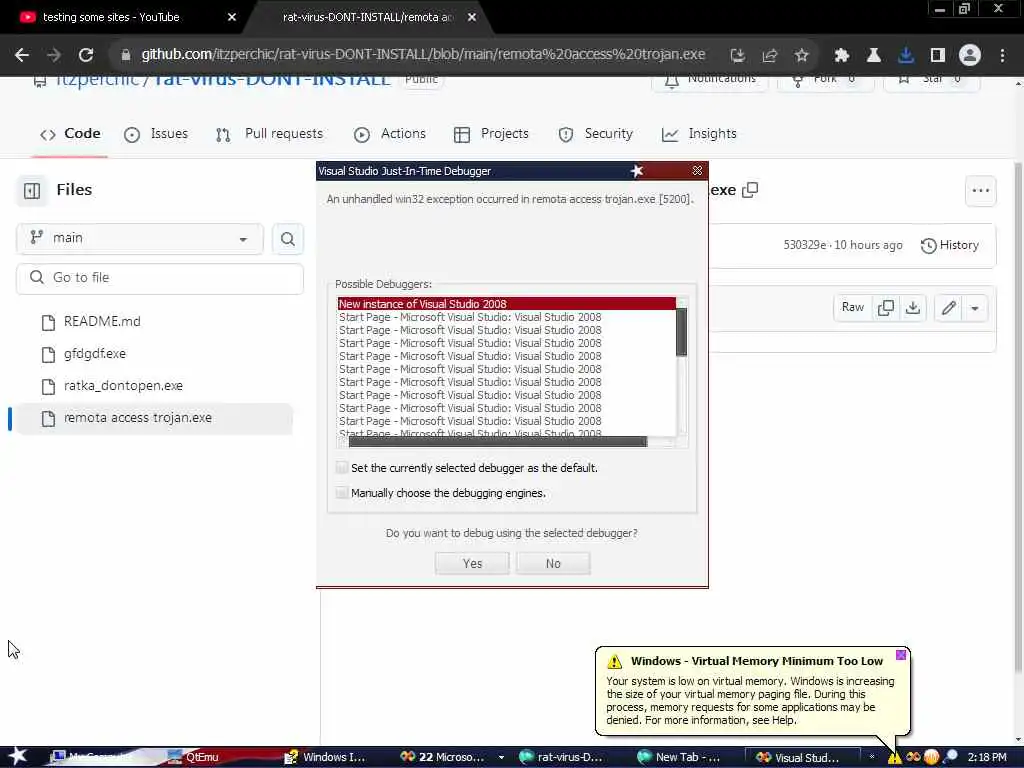Reload the GitHub page

86,55
